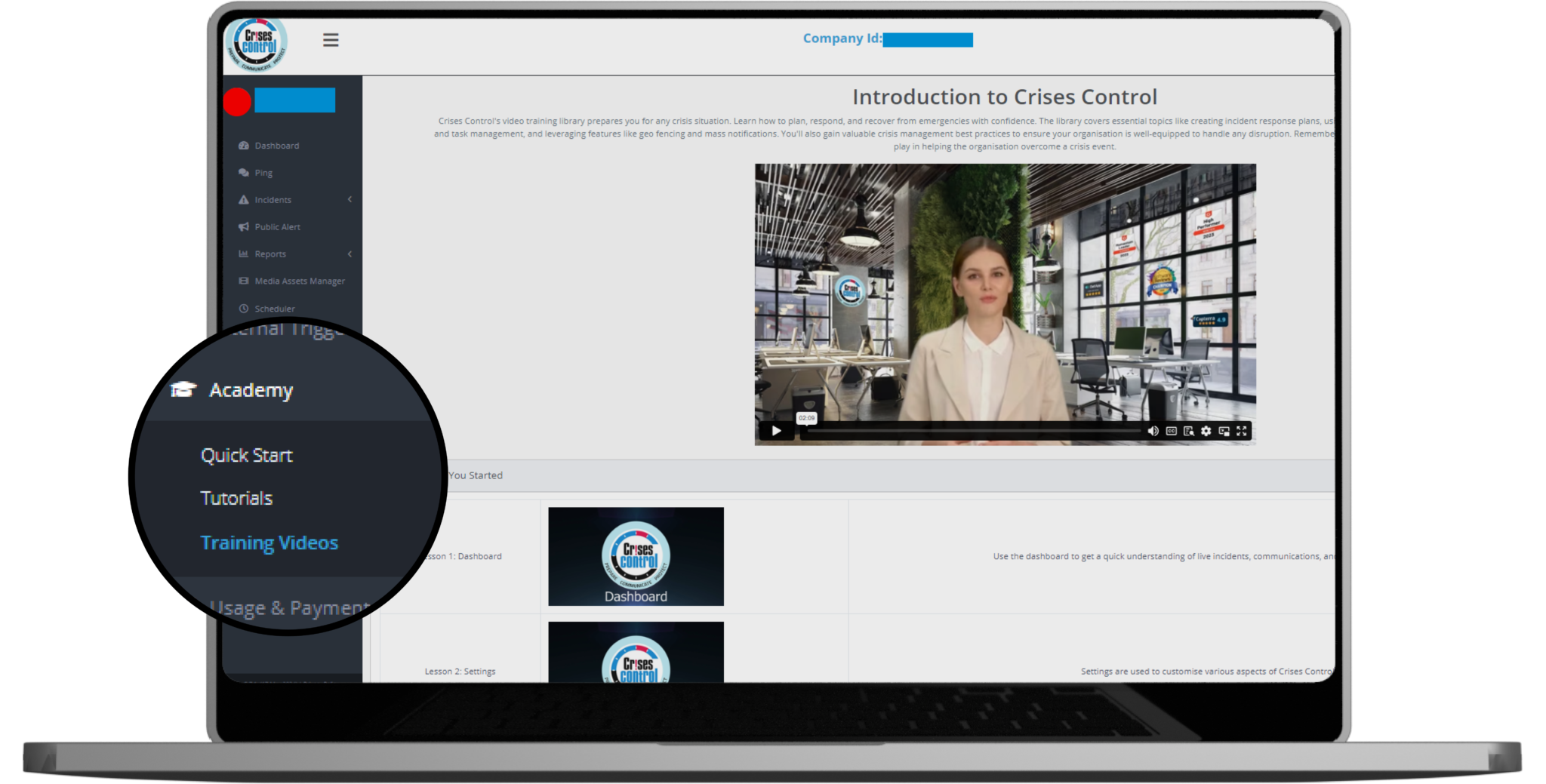Open the video transcript search
1546x784 pixels.
coord(1189,431)
